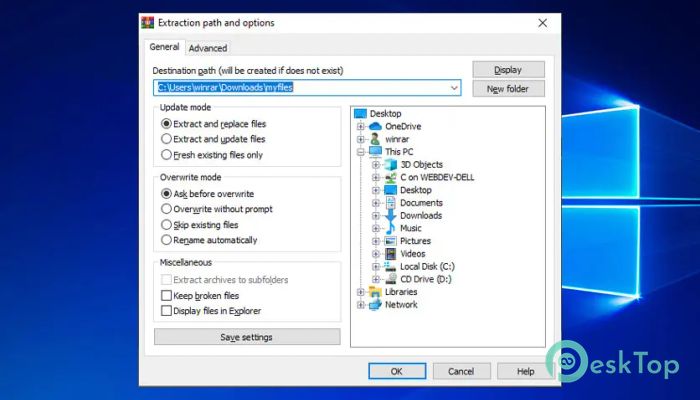
Task: Click the C on WEBDEV-DELL drive icon
Action: point(391,177)
